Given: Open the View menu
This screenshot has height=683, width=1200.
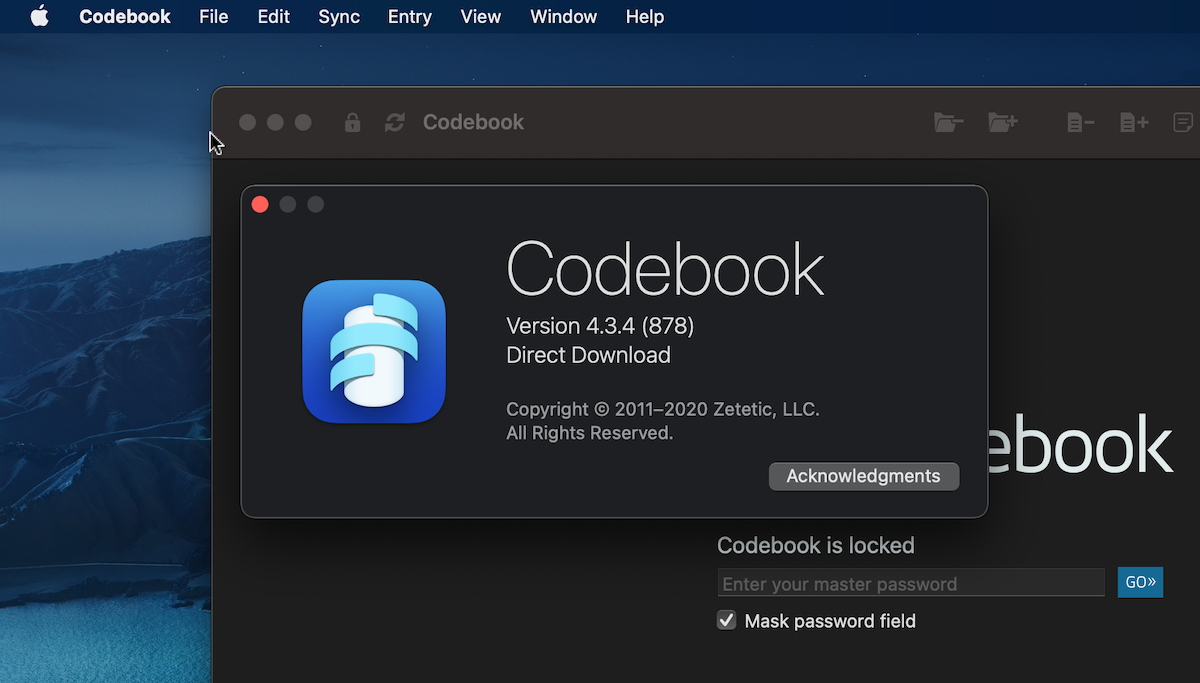Looking at the screenshot, I should pyautogui.click(x=481, y=17).
